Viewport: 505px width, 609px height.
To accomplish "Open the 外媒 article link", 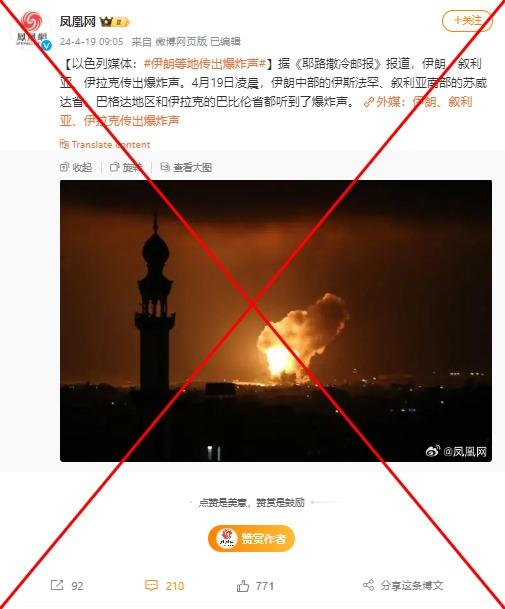I will [x=266, y=111].
